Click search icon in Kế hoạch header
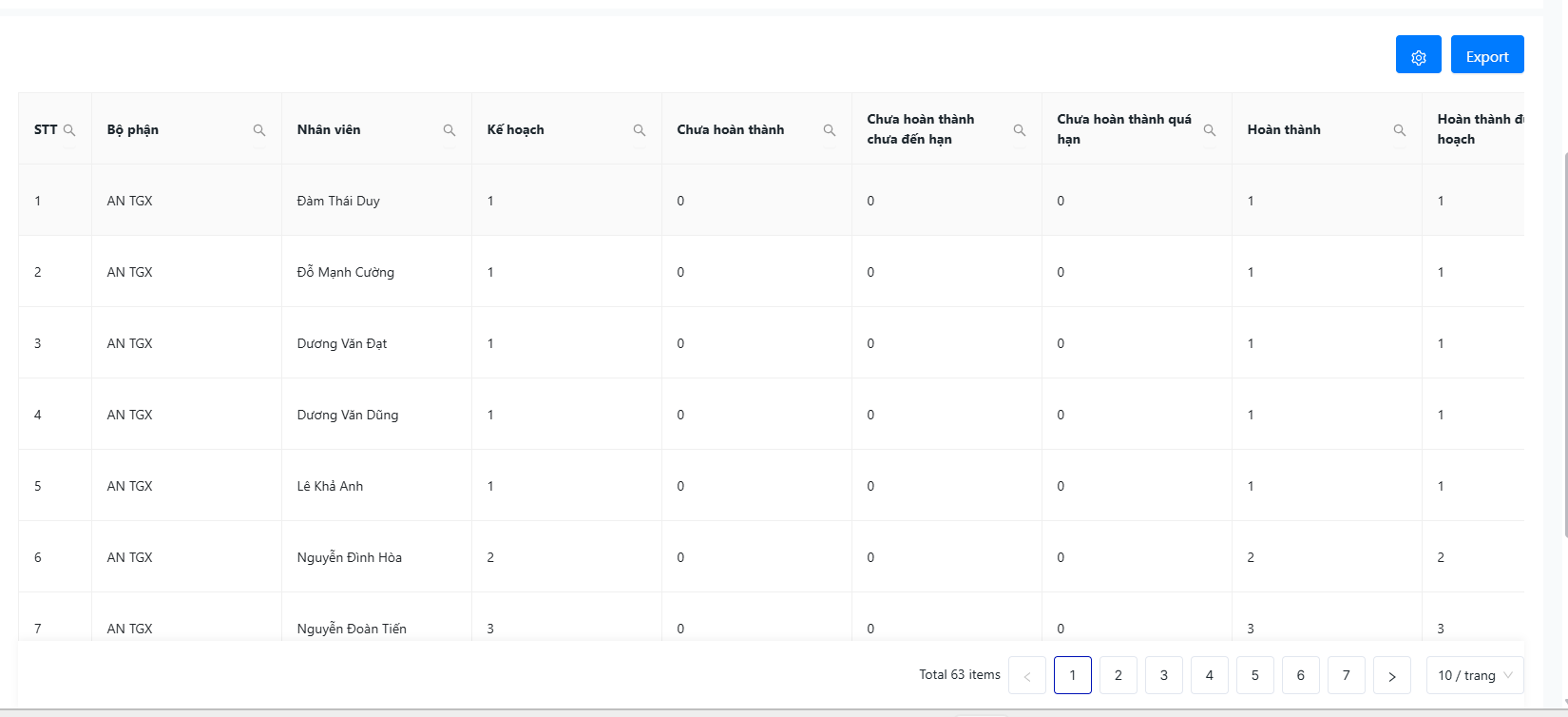The height and width of the screenshot is (717, 1568). (639, 130)
